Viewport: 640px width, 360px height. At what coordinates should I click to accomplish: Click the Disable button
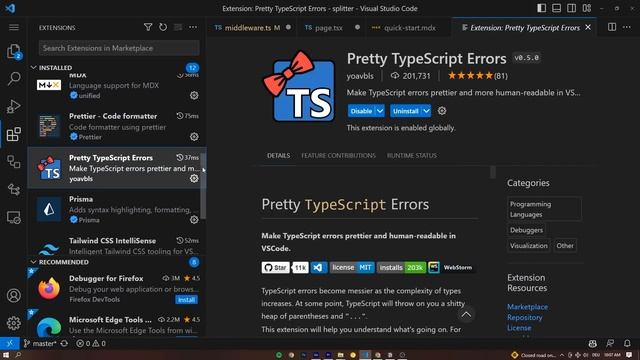point(361,111)
